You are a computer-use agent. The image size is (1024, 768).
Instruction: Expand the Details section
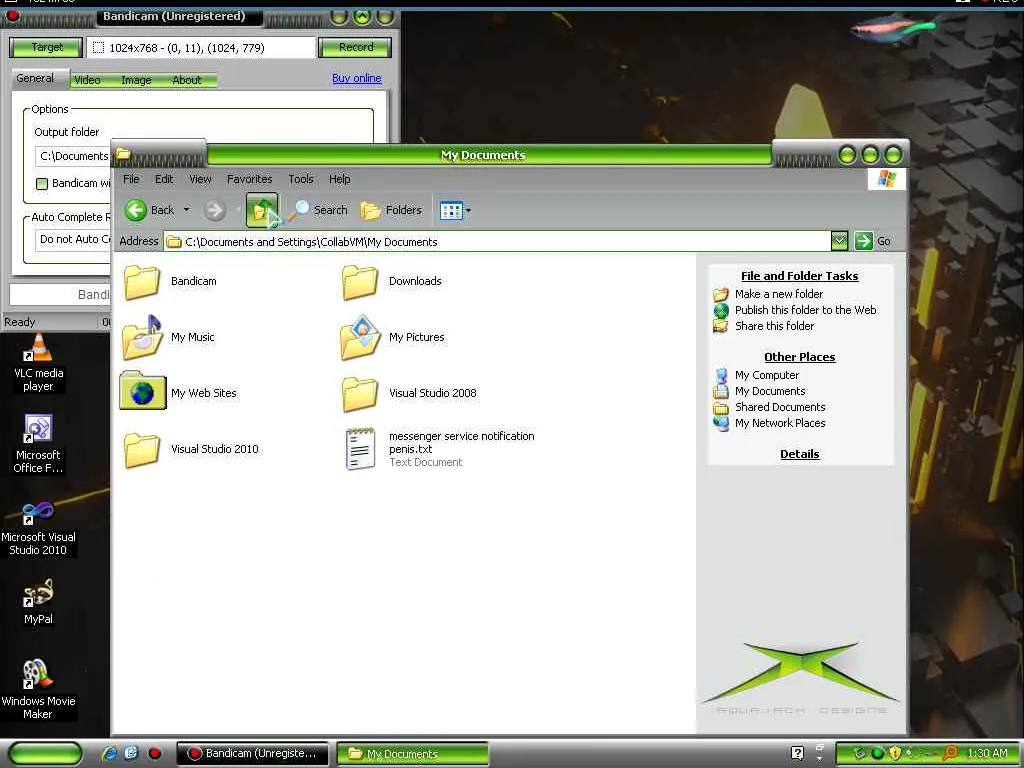(x=799, y=455)
